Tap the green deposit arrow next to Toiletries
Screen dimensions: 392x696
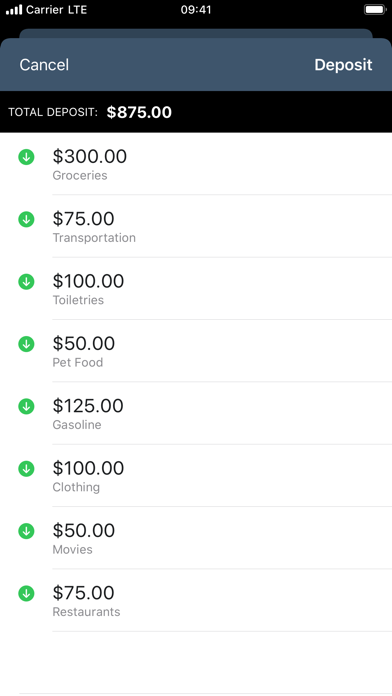pyautogui.click(x=26, y=281)
